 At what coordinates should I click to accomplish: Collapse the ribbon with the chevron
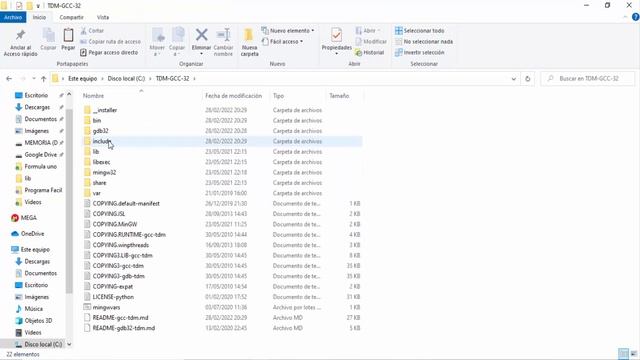pyautogui.click(x=625, y=17)
